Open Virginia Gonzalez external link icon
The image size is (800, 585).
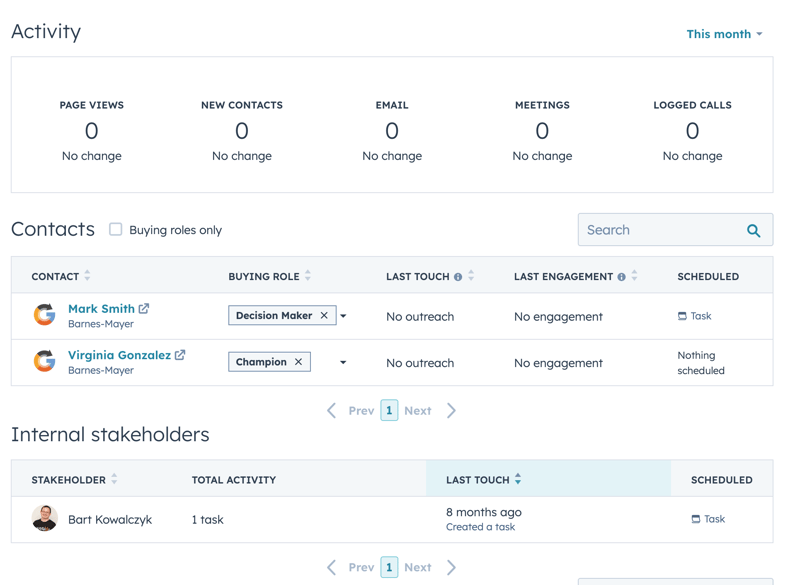coord(180,355)
